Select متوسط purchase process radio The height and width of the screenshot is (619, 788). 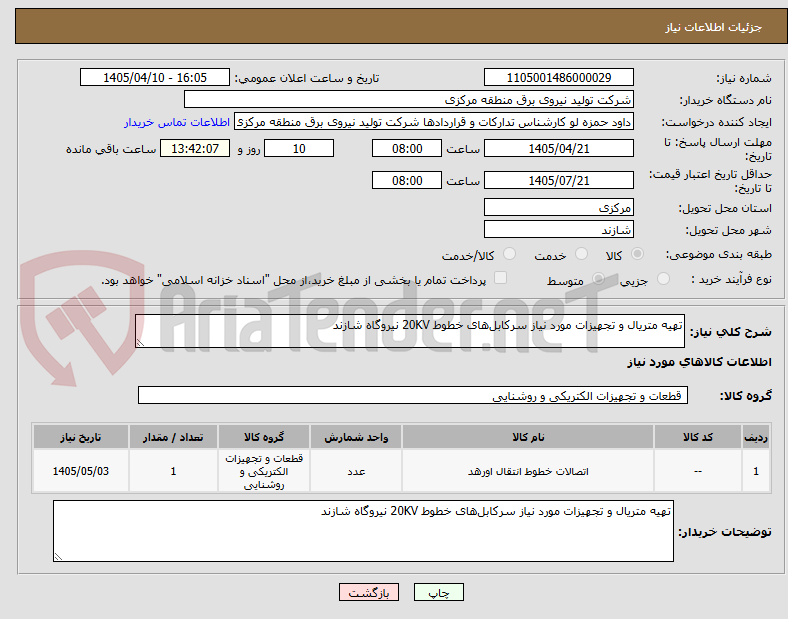598,279
